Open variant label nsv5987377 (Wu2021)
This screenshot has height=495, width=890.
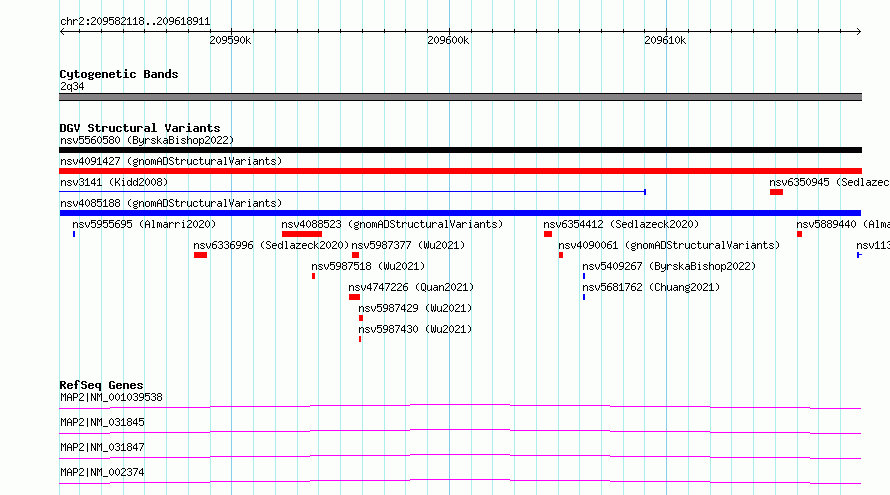coord(408,245)
